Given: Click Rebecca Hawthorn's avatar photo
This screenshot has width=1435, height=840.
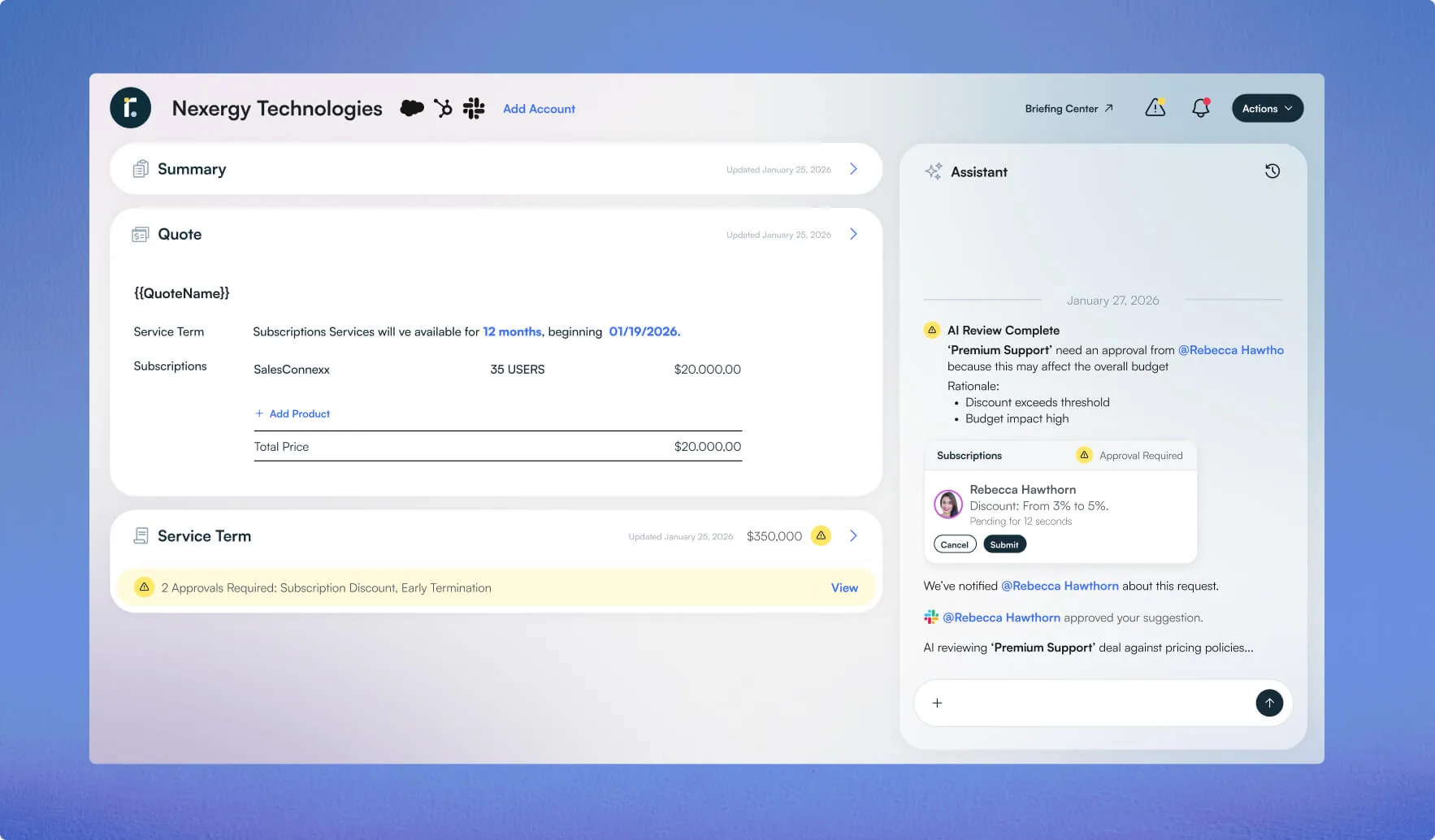Looking at the screenshot, I should 948,504.
